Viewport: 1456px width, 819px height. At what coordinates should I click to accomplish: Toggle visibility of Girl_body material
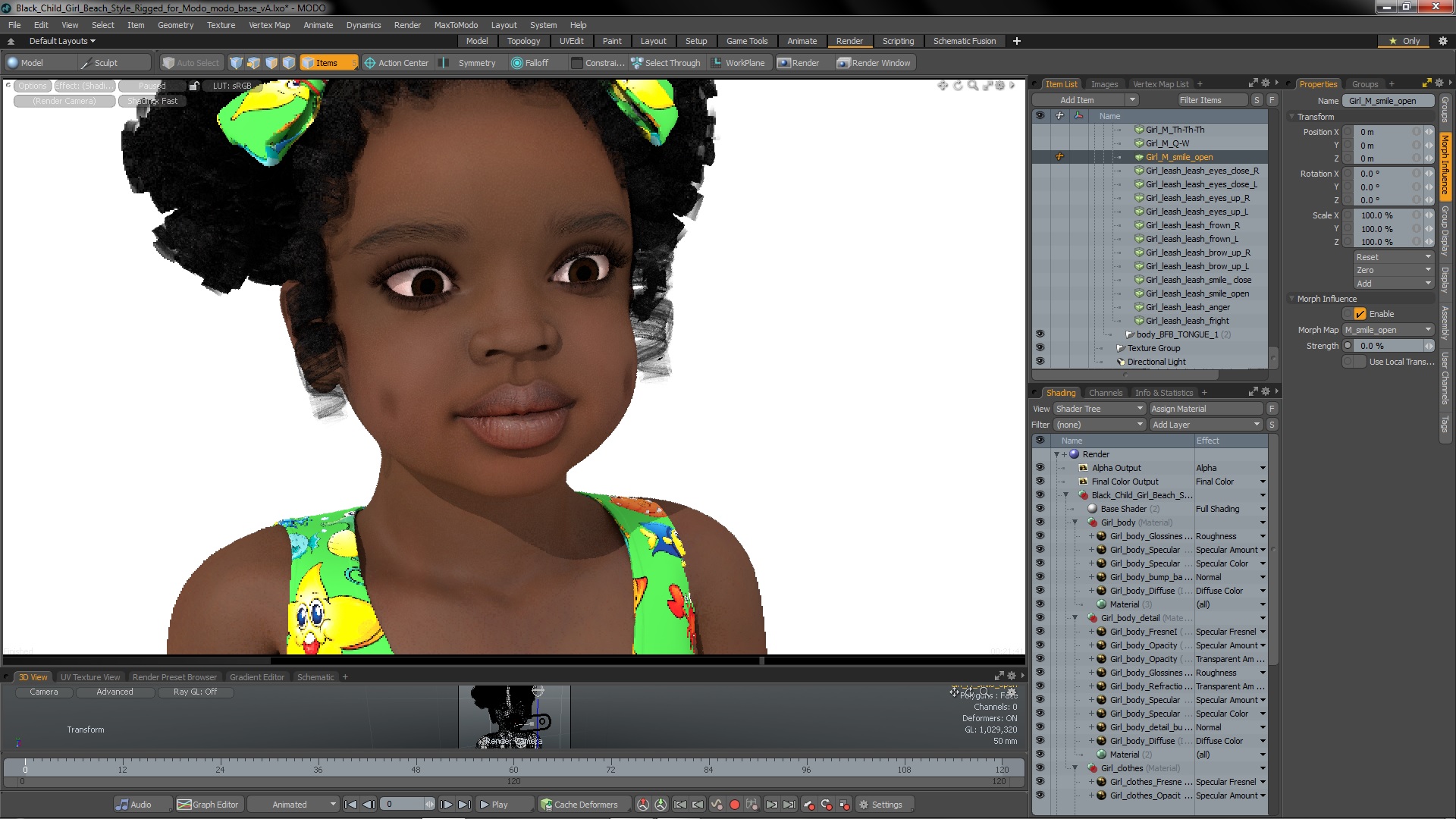tap(1040, 522)
